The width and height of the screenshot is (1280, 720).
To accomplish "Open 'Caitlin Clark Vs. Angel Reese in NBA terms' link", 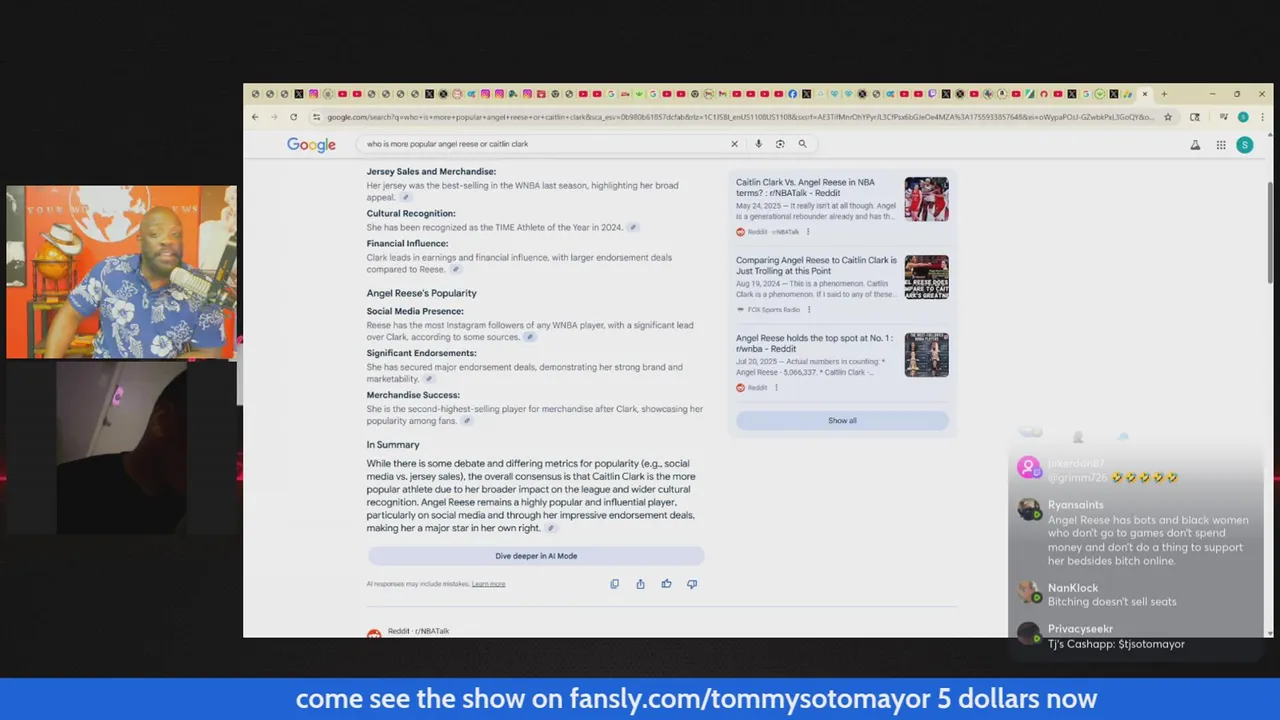I will pos(805,188).
